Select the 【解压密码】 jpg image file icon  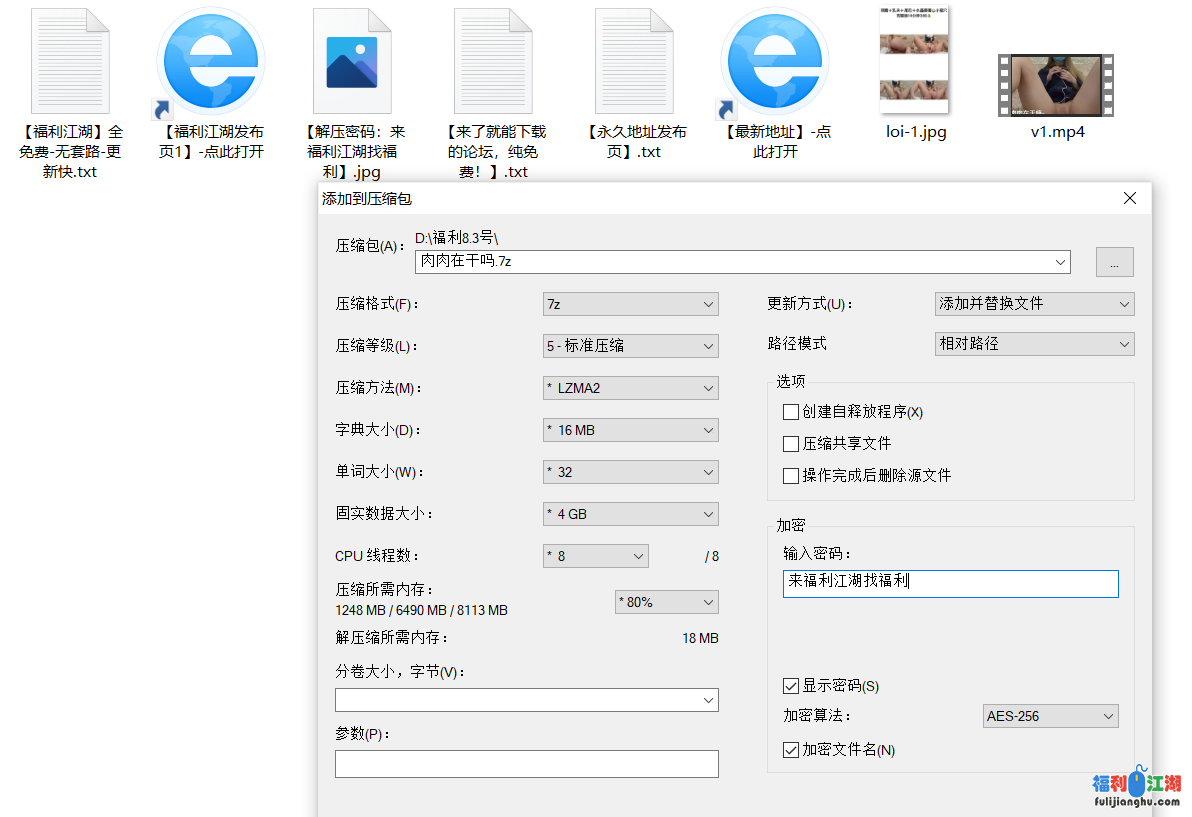[x=352, y=62]
